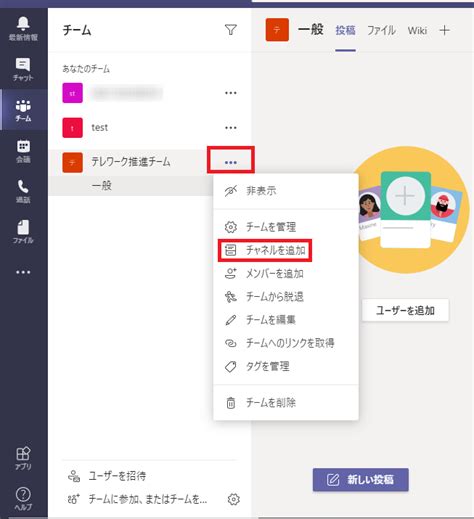Click the filter funnel icon beside チーム
Viewport: 474px width, 519px height.
231,30
